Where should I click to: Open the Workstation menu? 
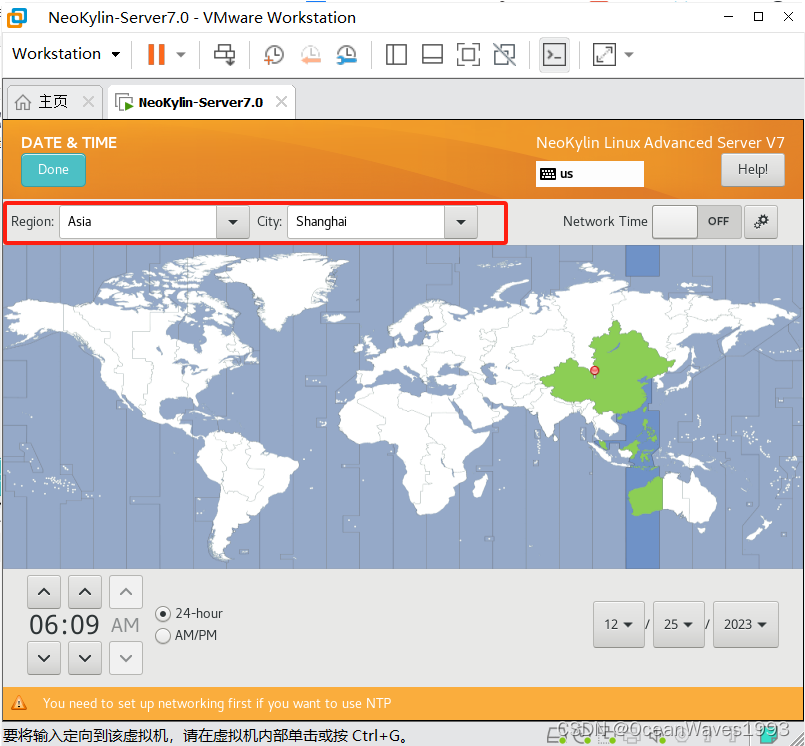click(x=66, y=54)
